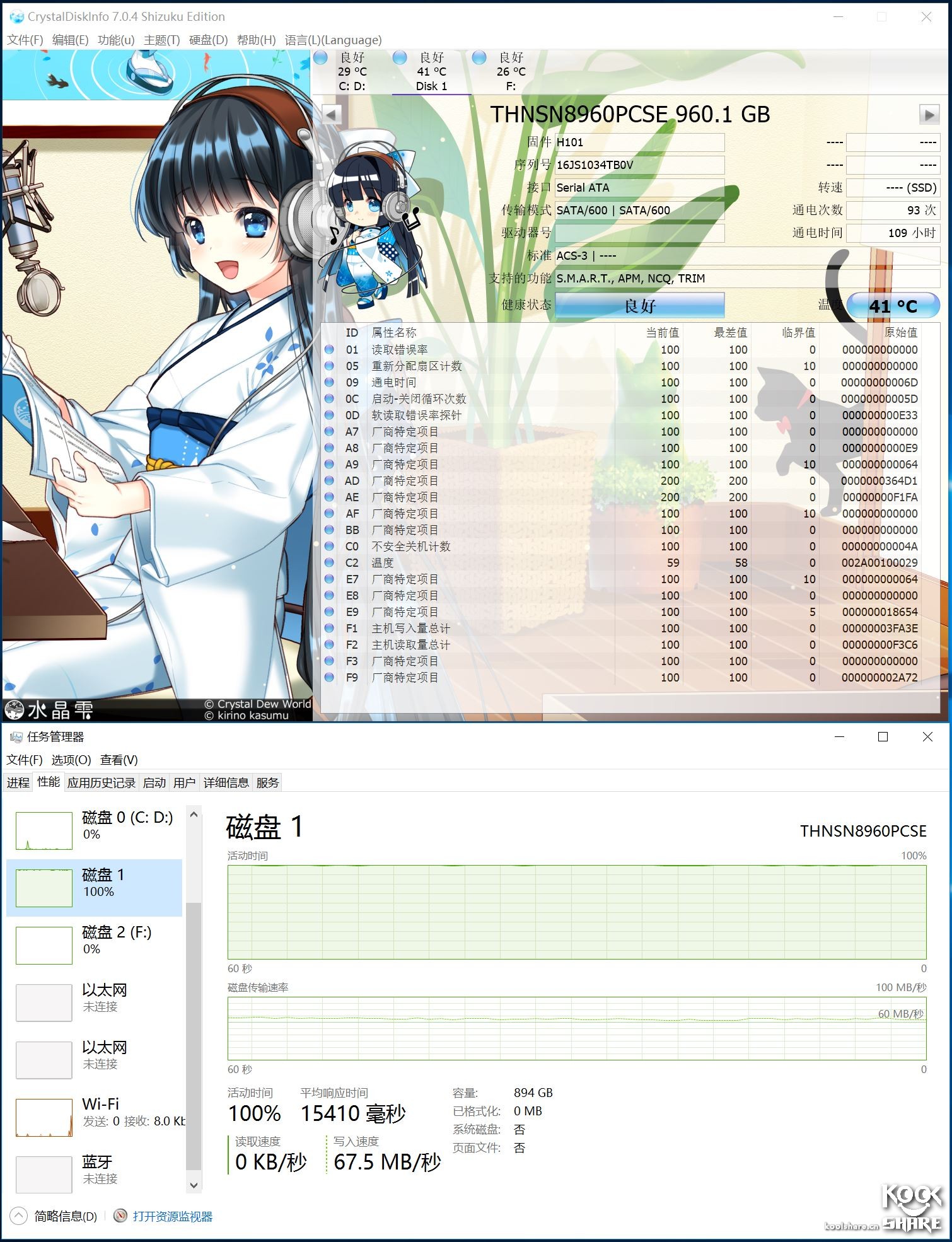Click status orb for attribute 01 读取错误率

[329, 349]
